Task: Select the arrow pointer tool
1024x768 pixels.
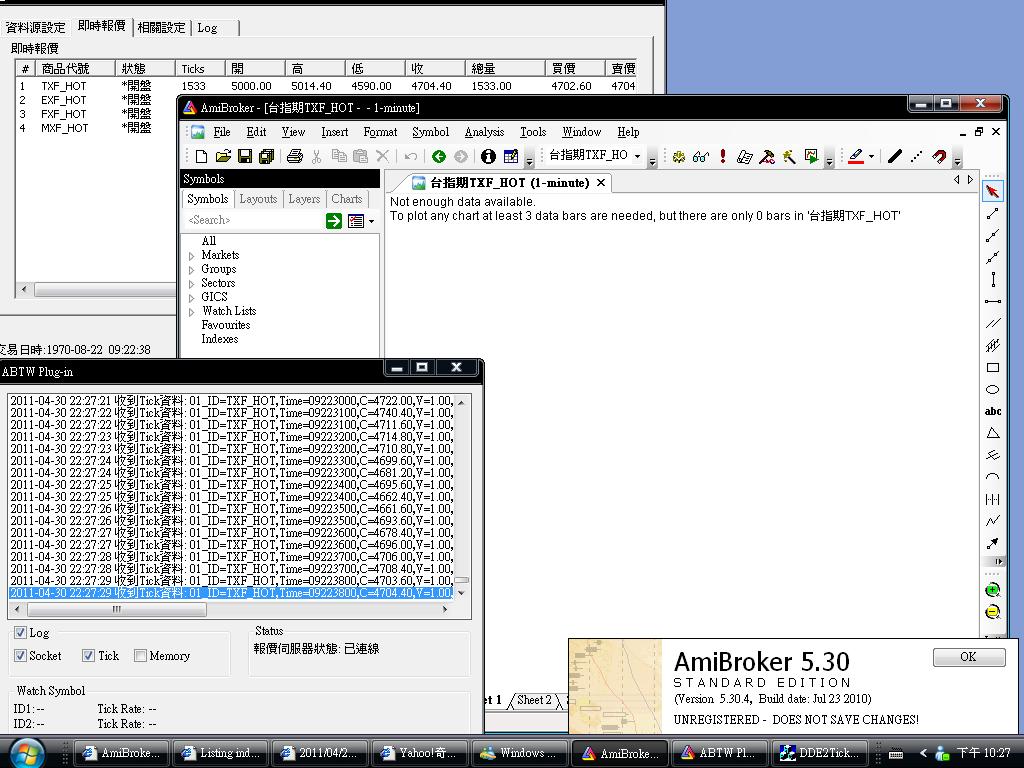Action: [x=993, y=191]
